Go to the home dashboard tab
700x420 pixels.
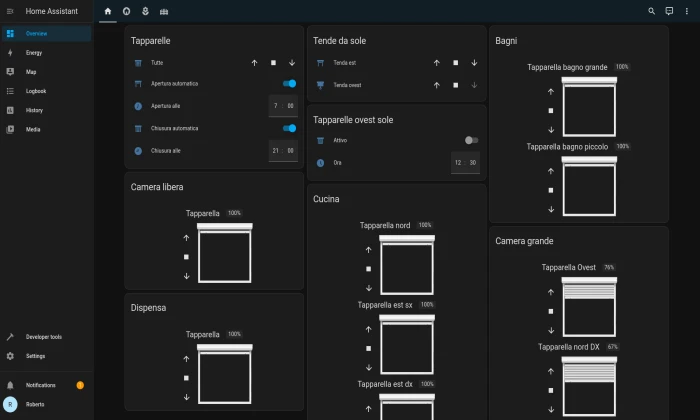(x=108, y=11)
